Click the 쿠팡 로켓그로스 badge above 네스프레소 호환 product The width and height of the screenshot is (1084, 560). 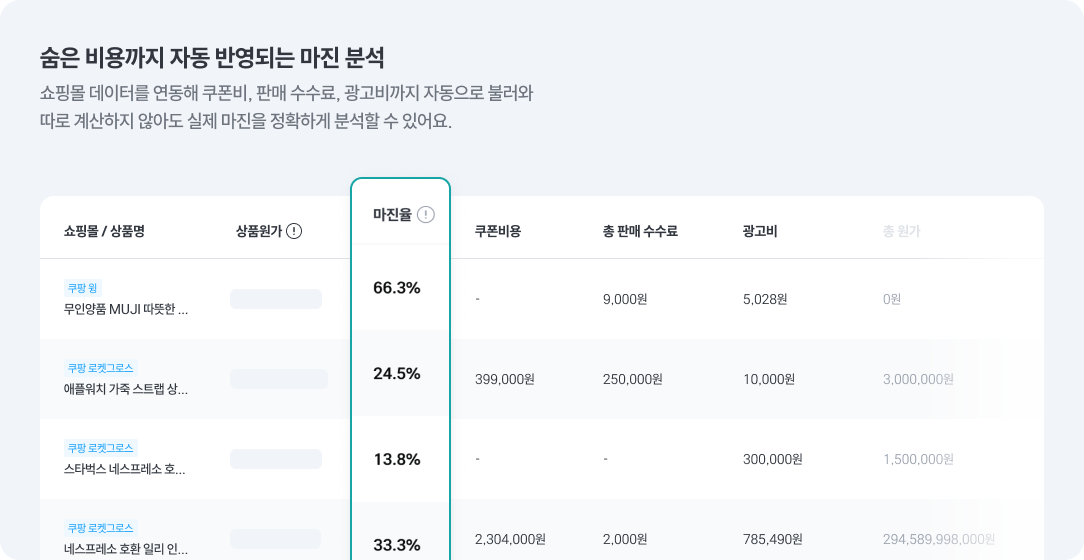click(100, 528)
